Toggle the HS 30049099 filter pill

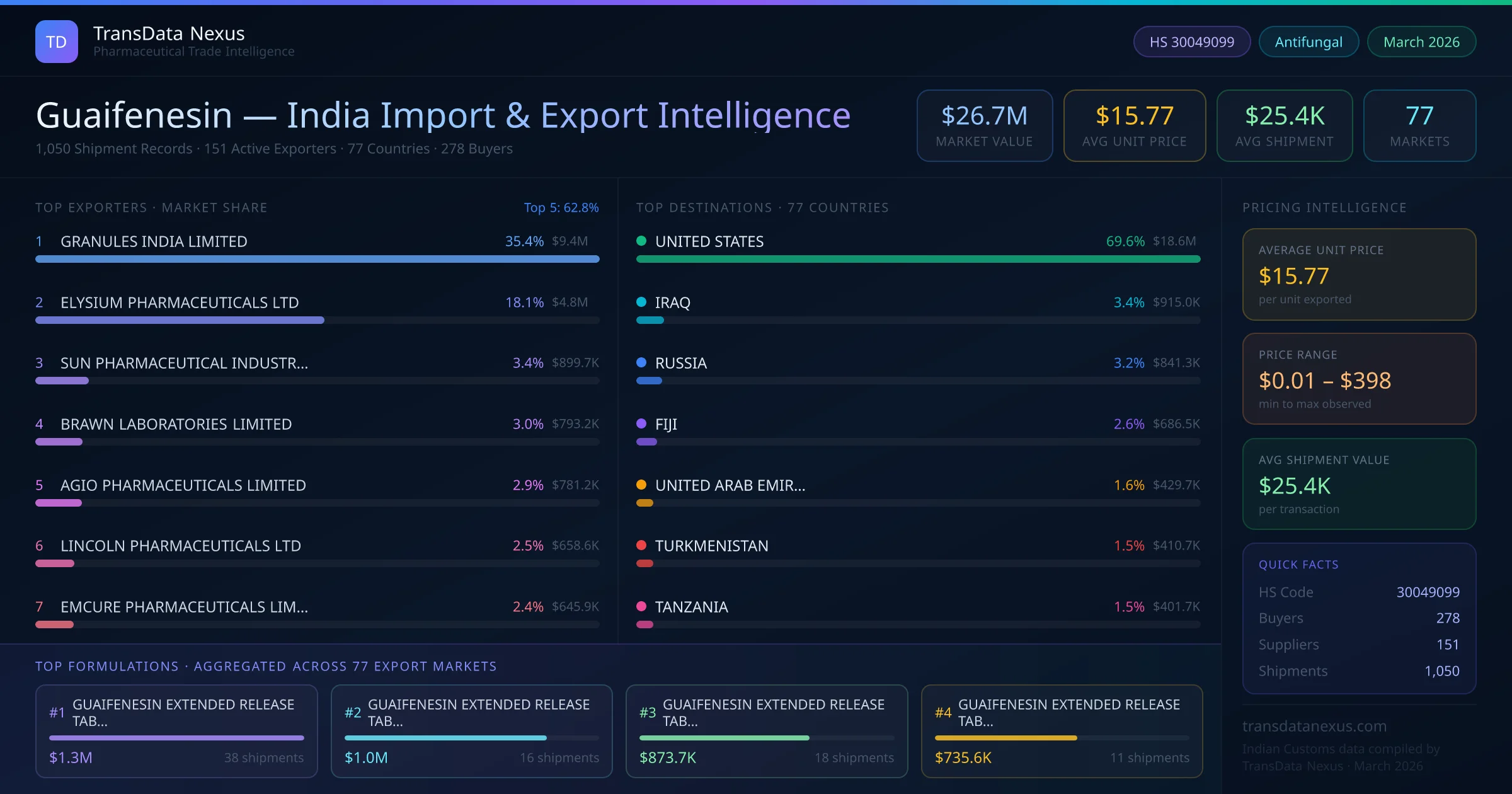click(x=1191, y=42)
